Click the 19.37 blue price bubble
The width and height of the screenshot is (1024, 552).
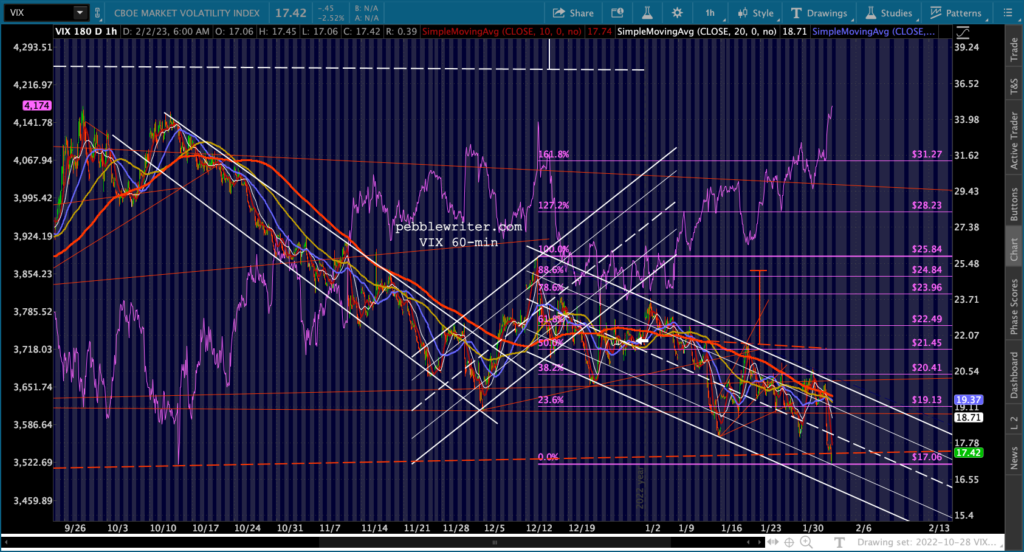click(x=968, y=399)
